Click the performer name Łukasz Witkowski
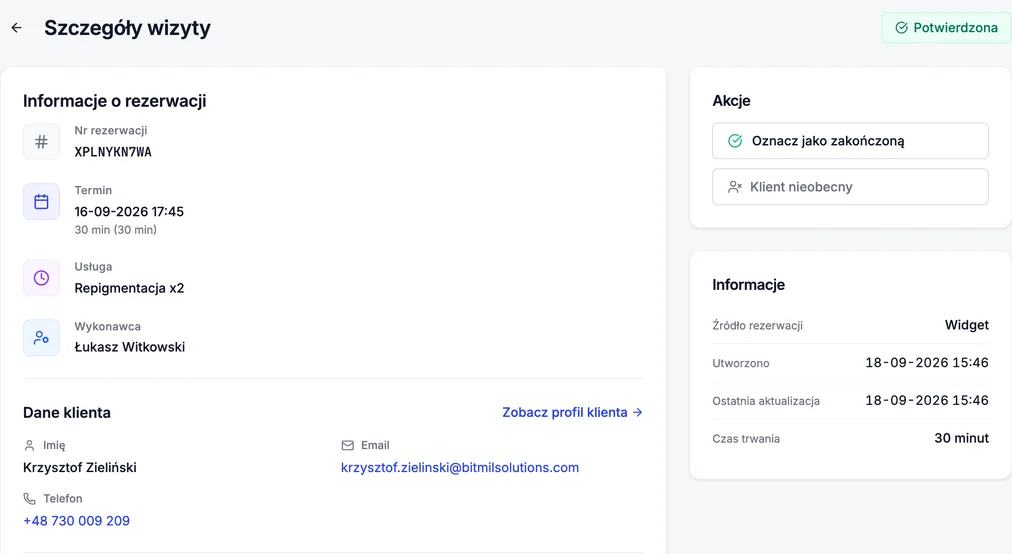Screen dimensions: 1012x554 (x=130, y=347)
